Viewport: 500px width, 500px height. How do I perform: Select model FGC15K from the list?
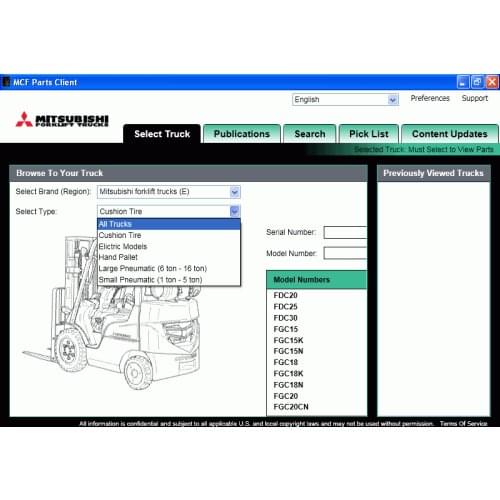tap(288, 340)
